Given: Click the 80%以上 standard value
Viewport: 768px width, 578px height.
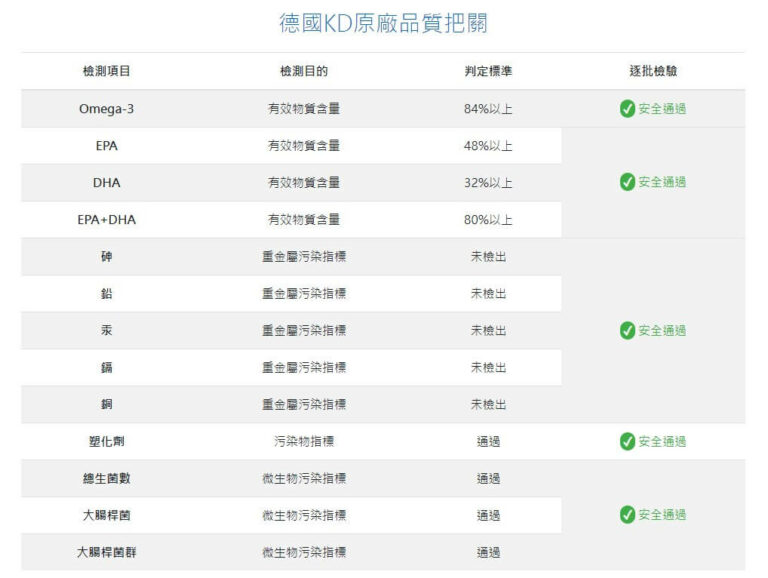Looking at the screenshot, I should point(488,220).
